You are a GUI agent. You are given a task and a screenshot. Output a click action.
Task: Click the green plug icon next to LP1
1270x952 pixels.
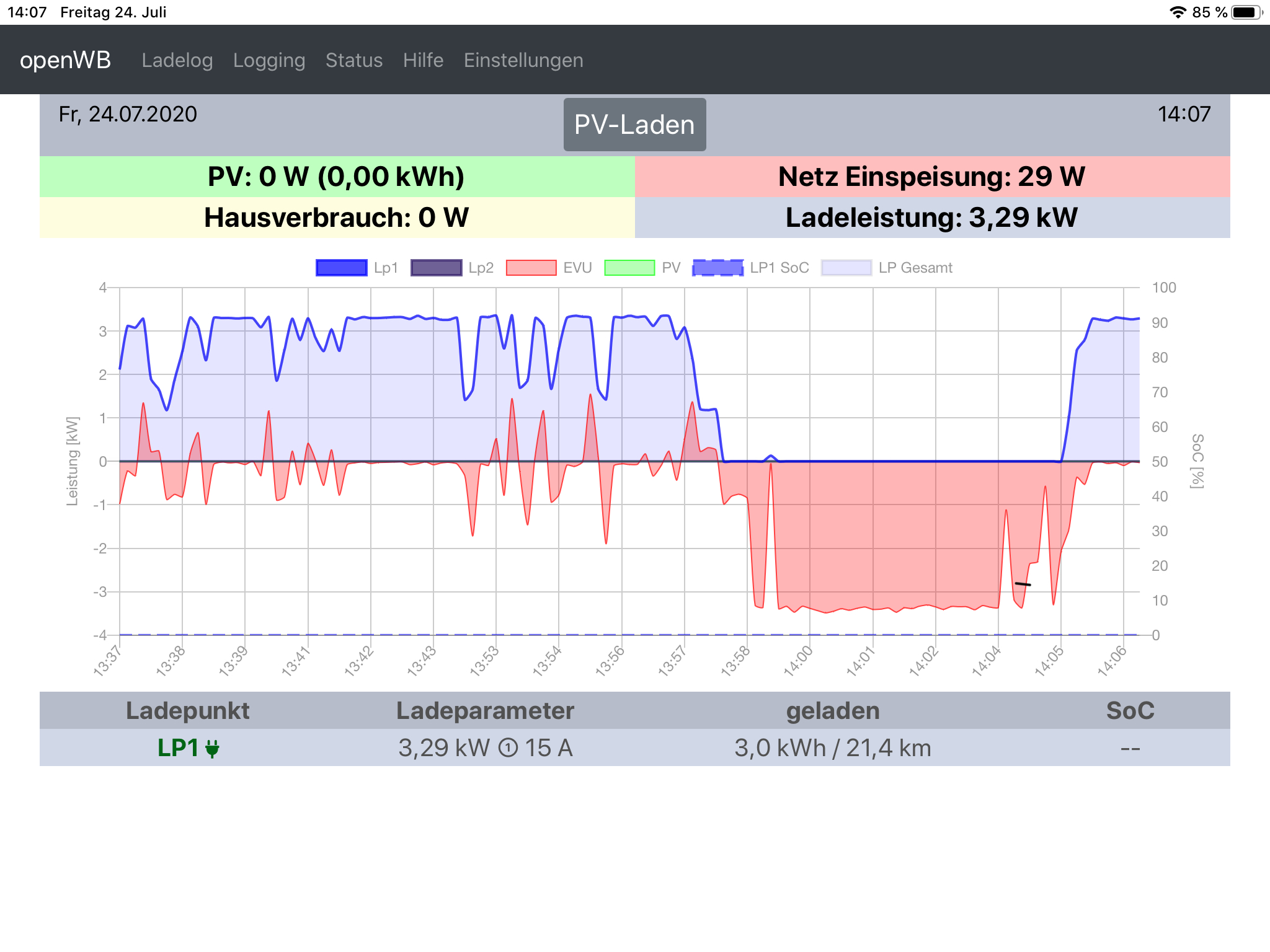click(212, 749)
